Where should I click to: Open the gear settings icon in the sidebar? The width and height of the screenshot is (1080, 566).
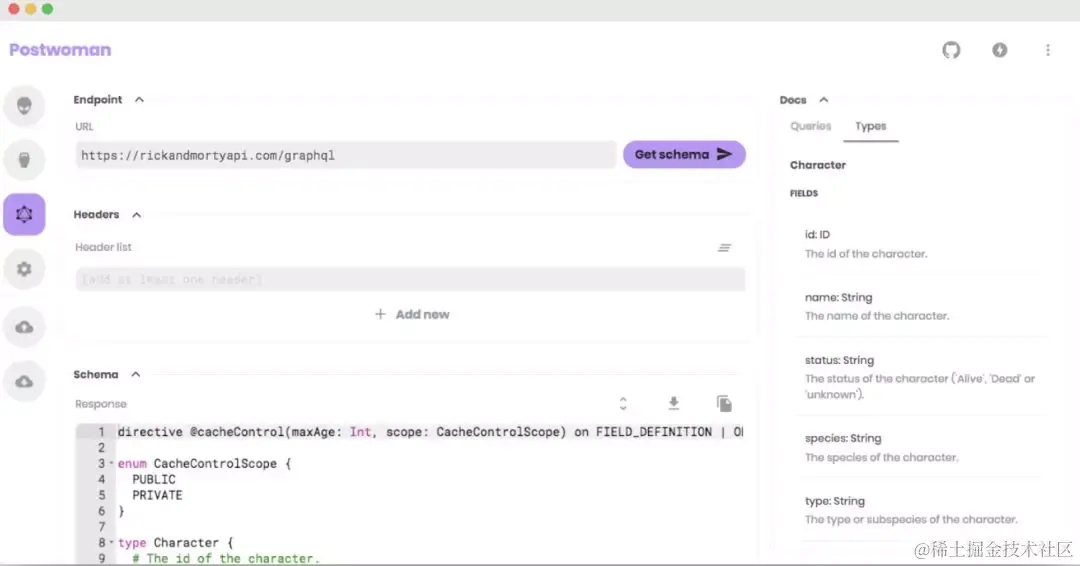point(24,269)
